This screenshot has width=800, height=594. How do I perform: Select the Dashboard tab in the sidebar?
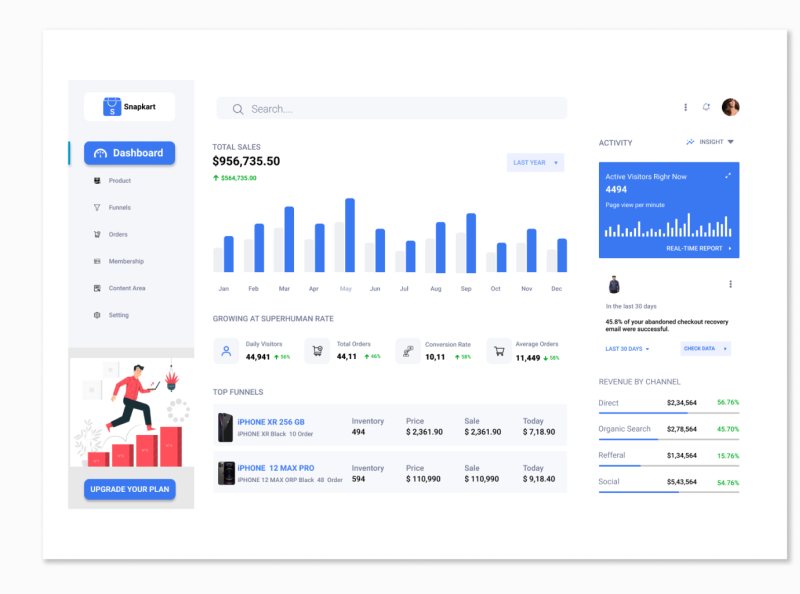pos(129,153)
